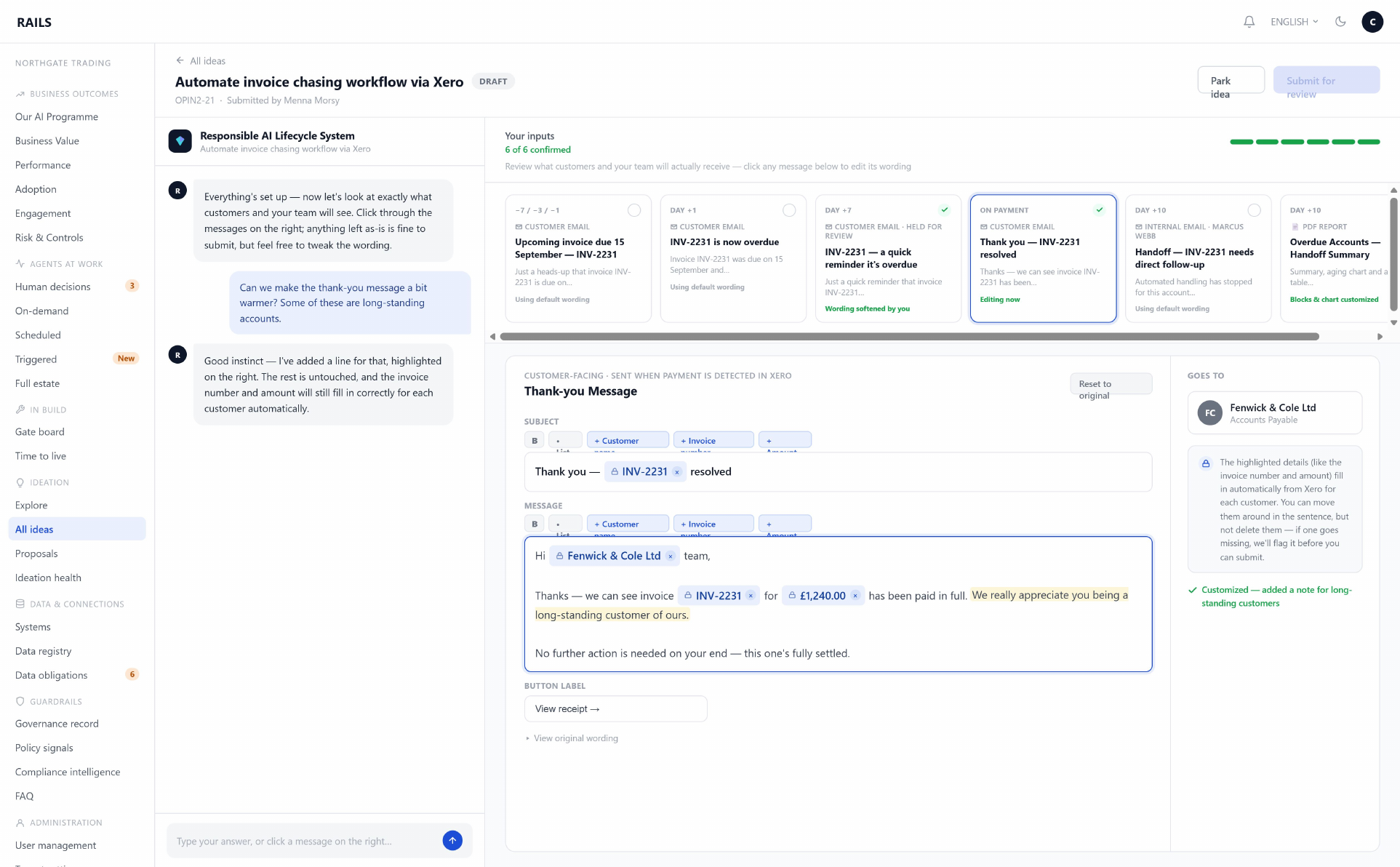Remove INV-2231 chip from the message body
The image size is (1400, 867).
(x=751, y=596)
